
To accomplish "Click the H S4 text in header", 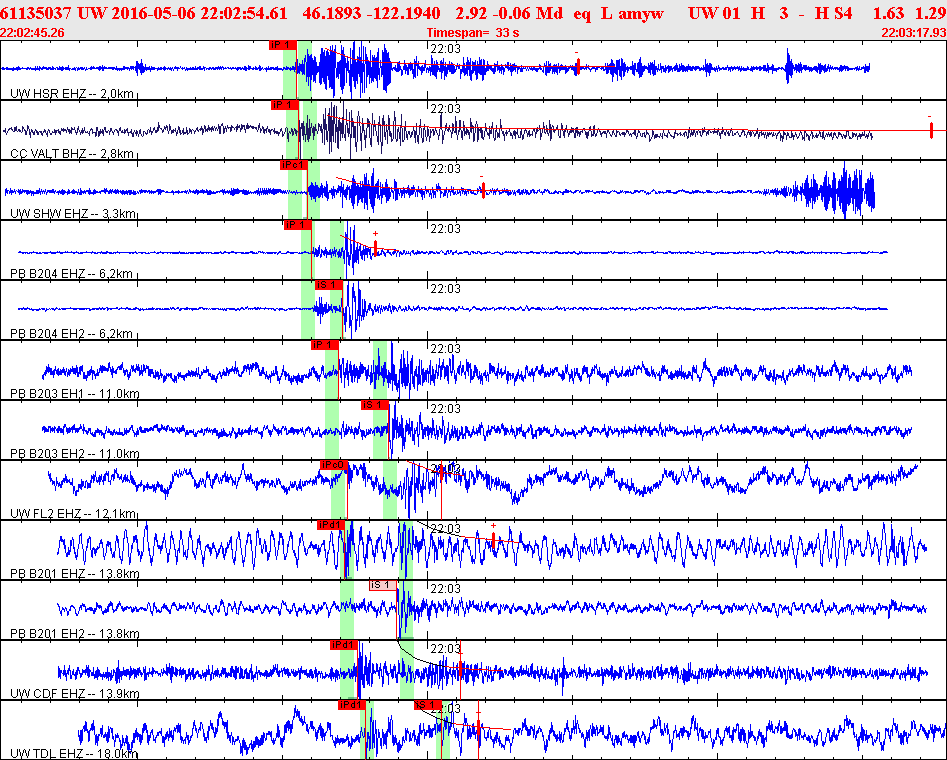I will pos(834,13).
